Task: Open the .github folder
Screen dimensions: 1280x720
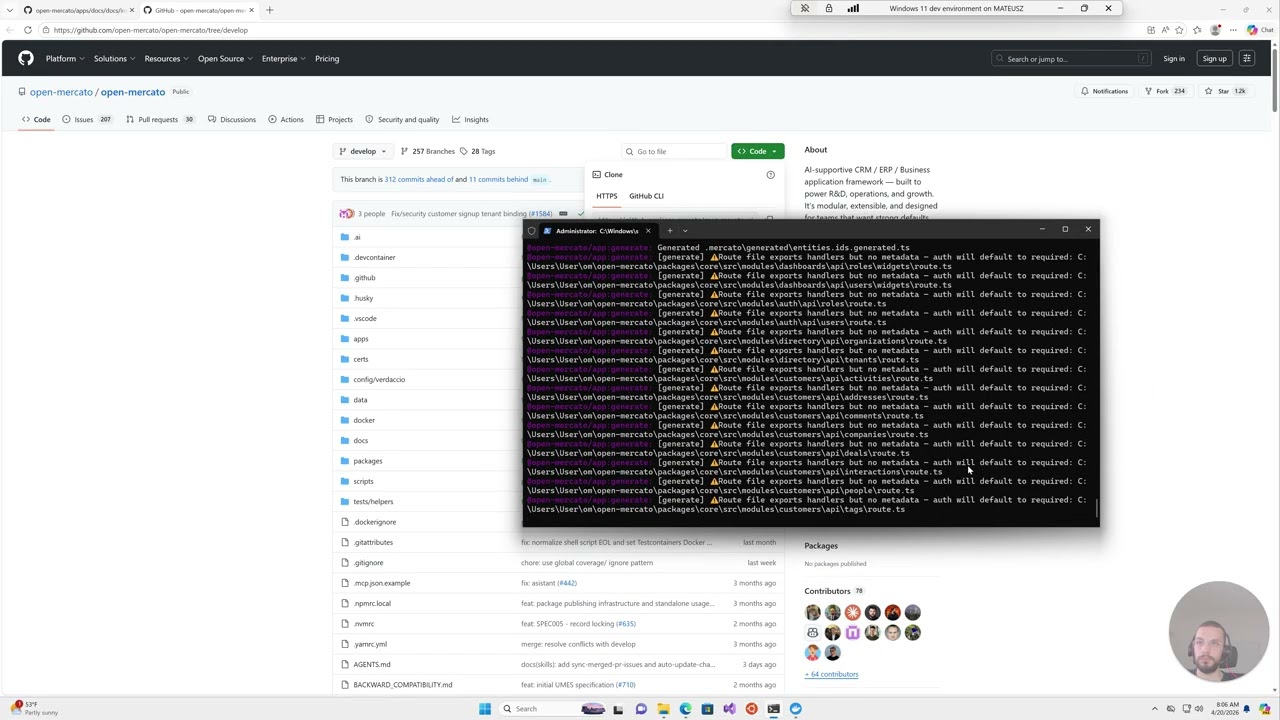Action: tap(364, 278)
